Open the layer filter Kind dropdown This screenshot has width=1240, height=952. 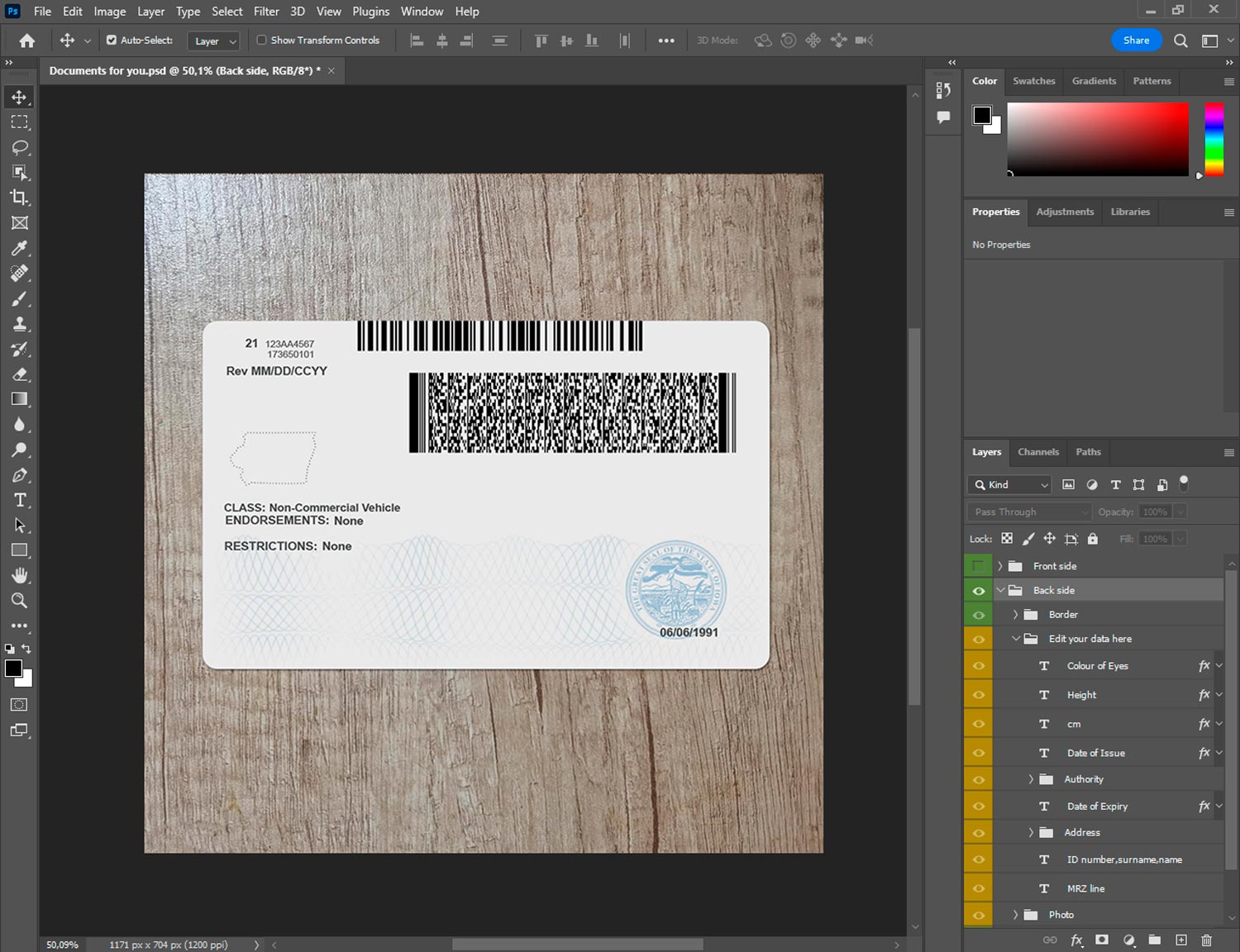(1010, 485)
